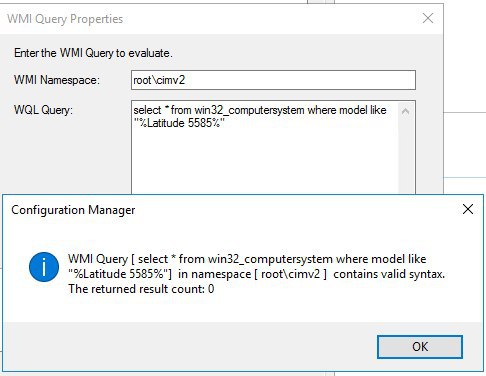This screenshot has height=376, width=486.
Task: Close the Configuration Manager message box
Action: click(x=468, y=209)
